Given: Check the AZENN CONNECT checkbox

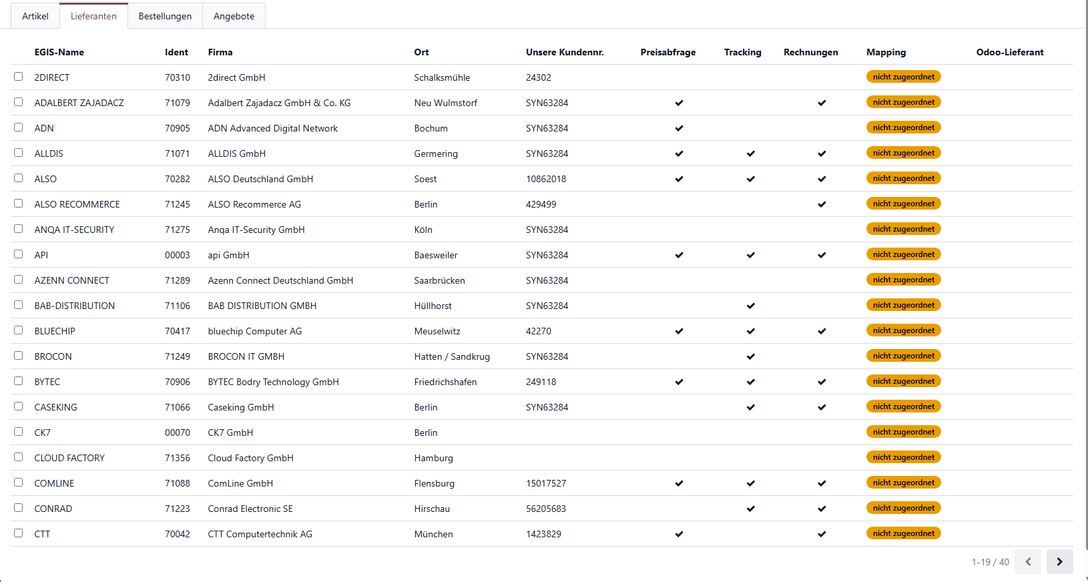Looking at the screenshot, I should 19,280.
